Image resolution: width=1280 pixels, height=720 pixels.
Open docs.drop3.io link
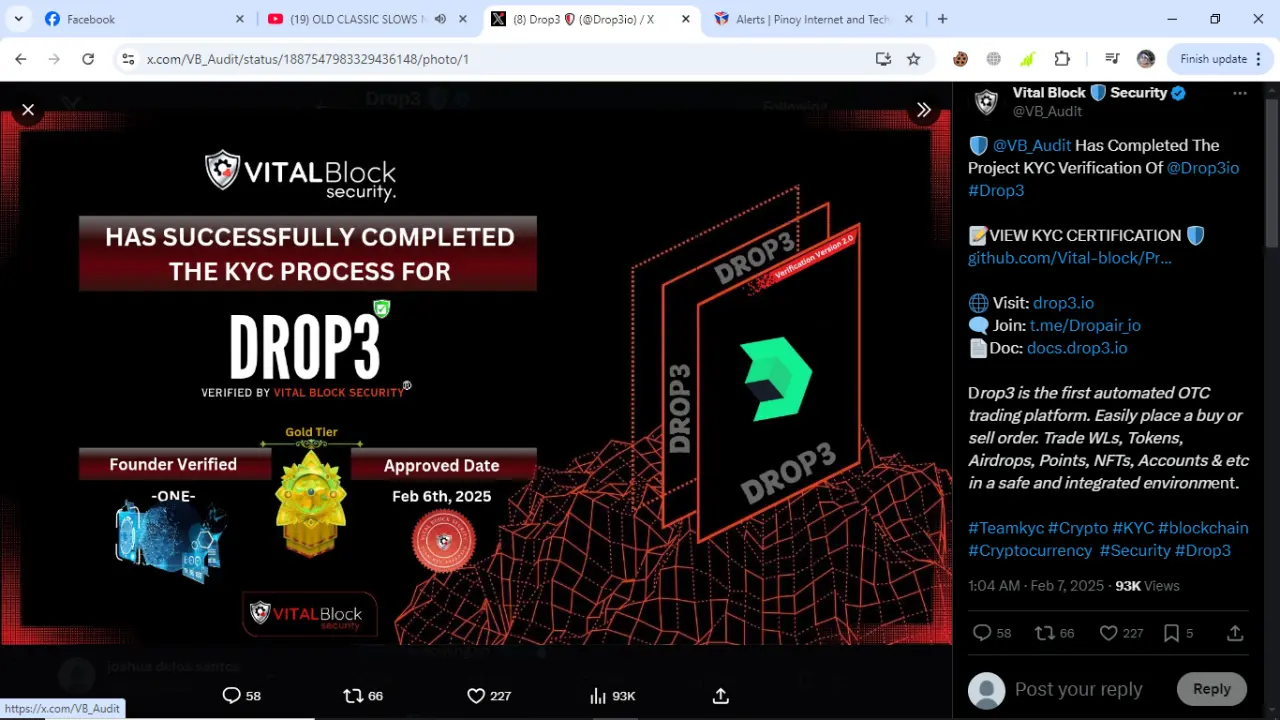coord(1077,348)
